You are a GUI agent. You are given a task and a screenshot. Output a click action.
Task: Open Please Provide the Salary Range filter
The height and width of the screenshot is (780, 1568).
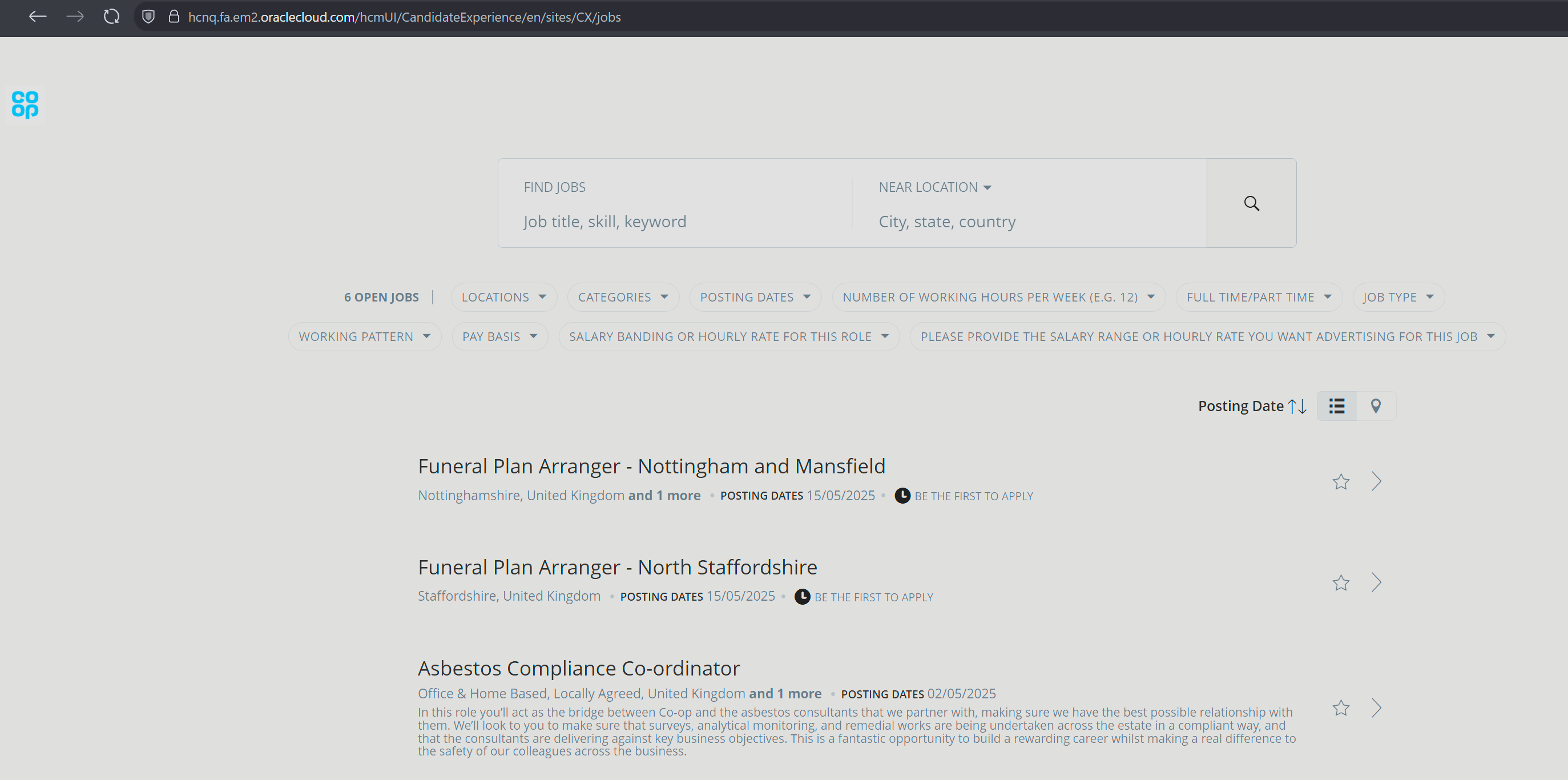click(1208, 337)
